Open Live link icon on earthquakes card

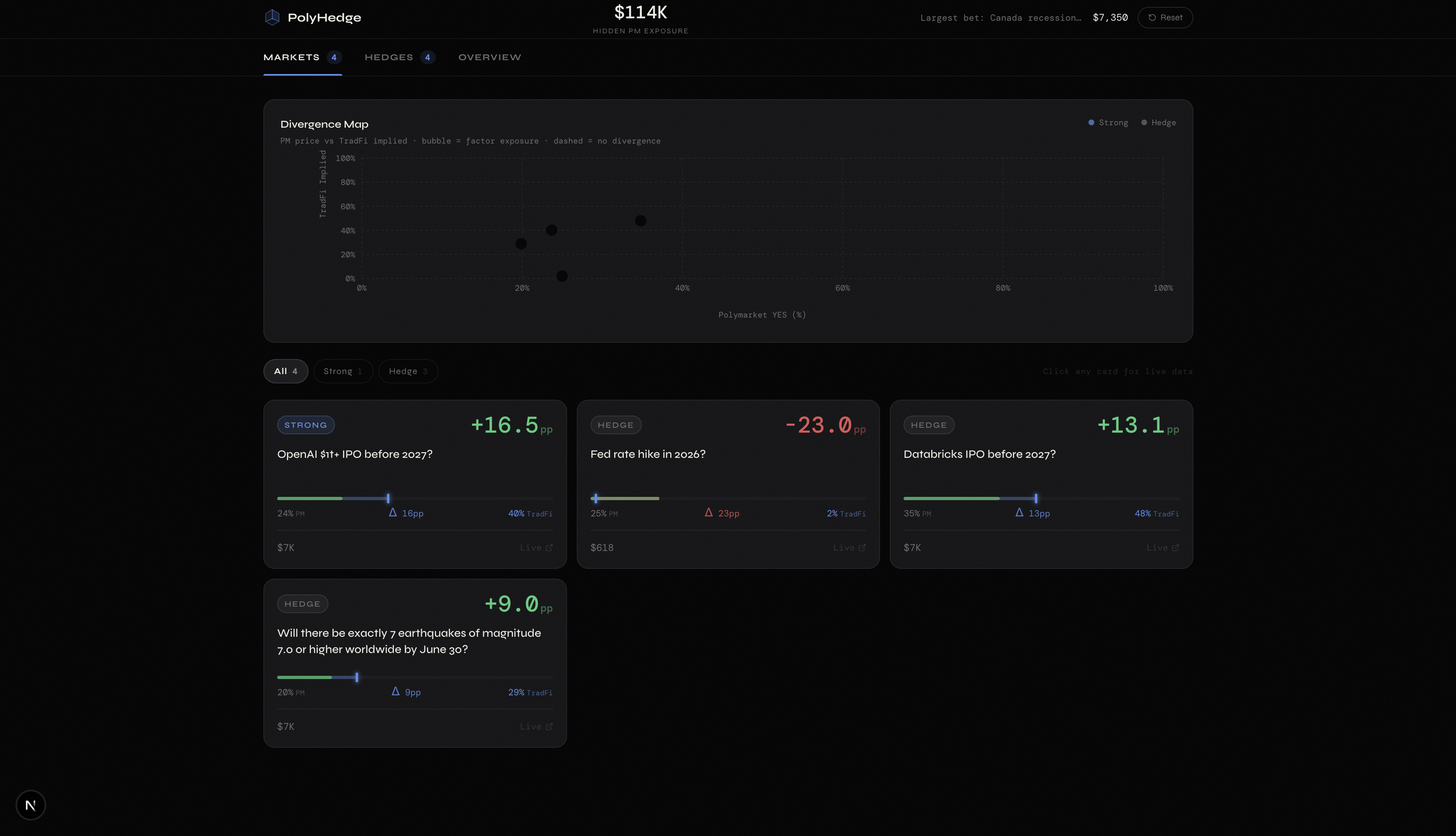(x=549, y=727)
